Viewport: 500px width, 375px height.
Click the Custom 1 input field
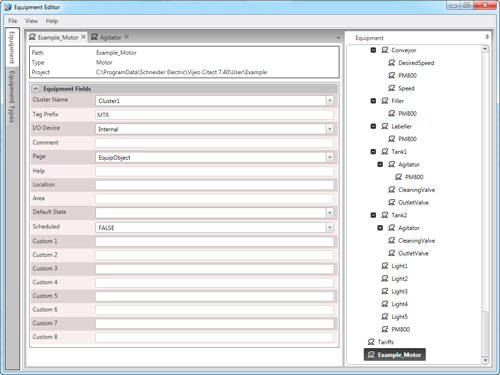click(214, 242)
